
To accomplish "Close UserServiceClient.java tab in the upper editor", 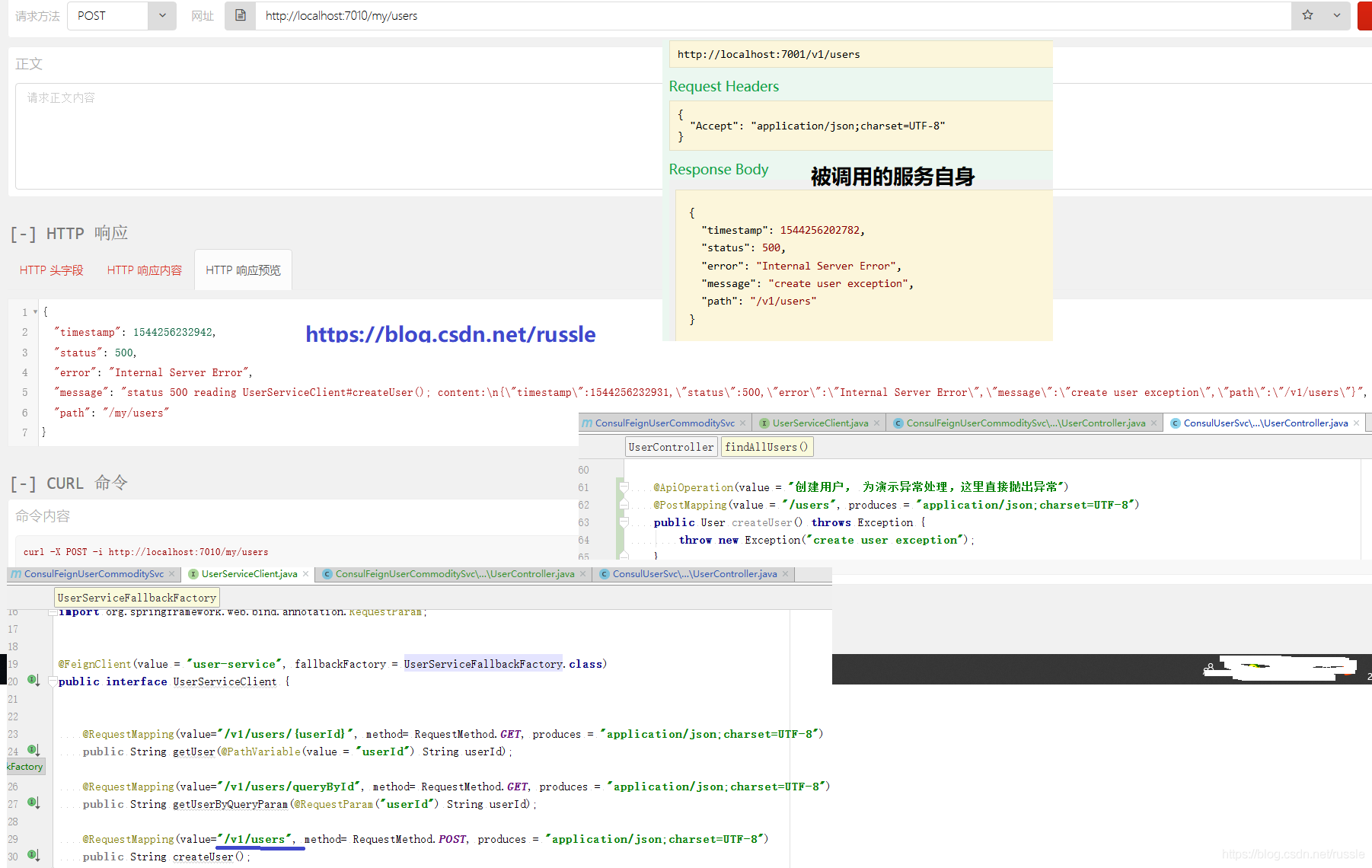I will 876,423.
